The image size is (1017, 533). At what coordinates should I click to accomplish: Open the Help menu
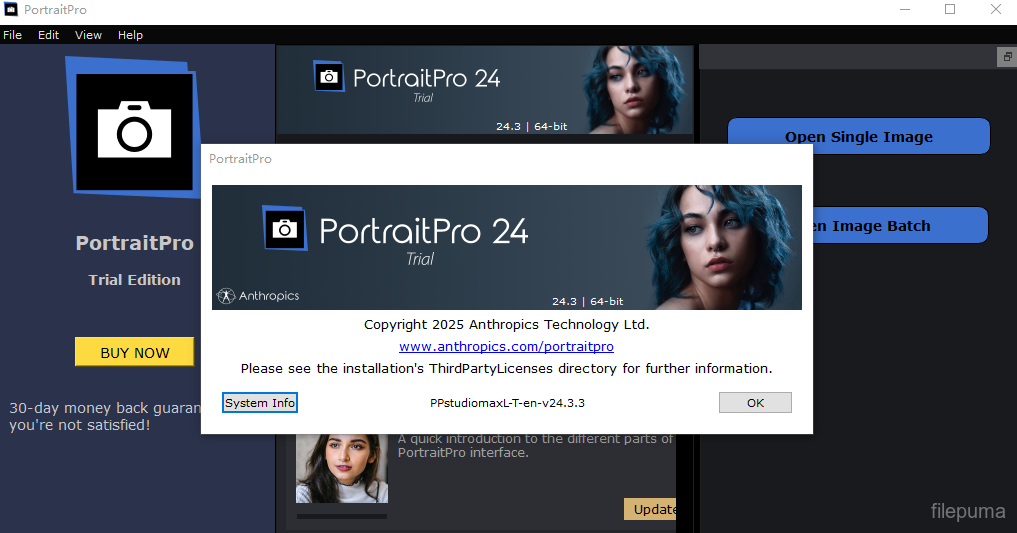pyautogui.click(x=130, y=35)
